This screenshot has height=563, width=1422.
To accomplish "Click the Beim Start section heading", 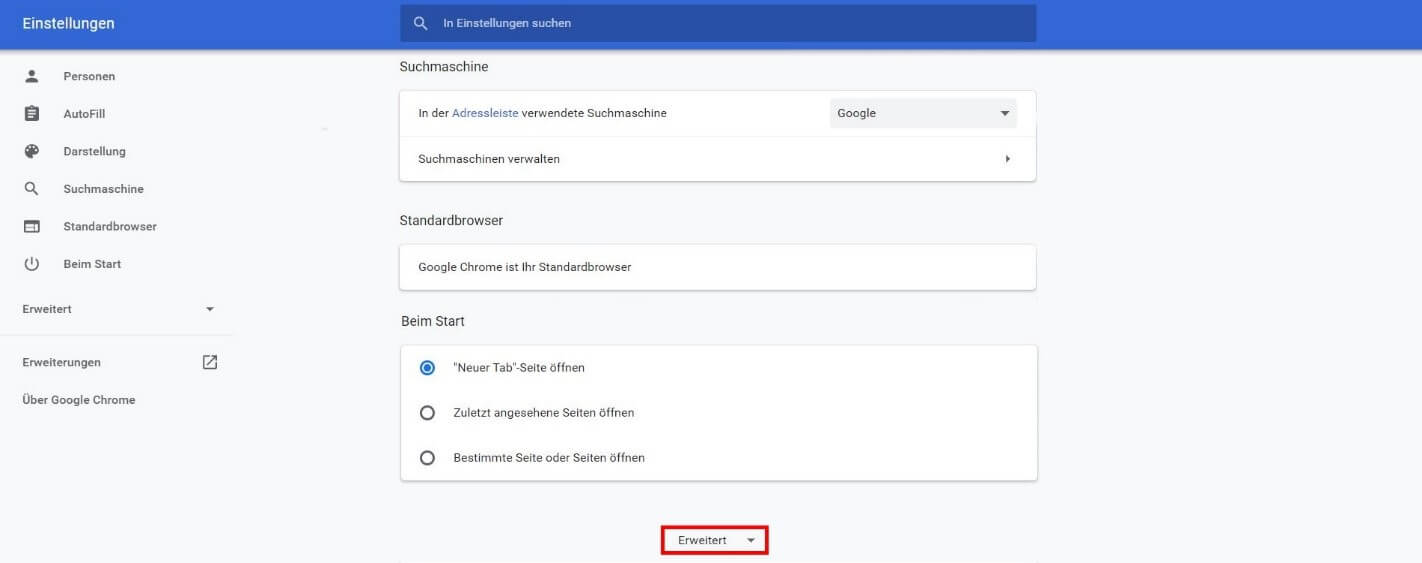I will pos(432,321).
